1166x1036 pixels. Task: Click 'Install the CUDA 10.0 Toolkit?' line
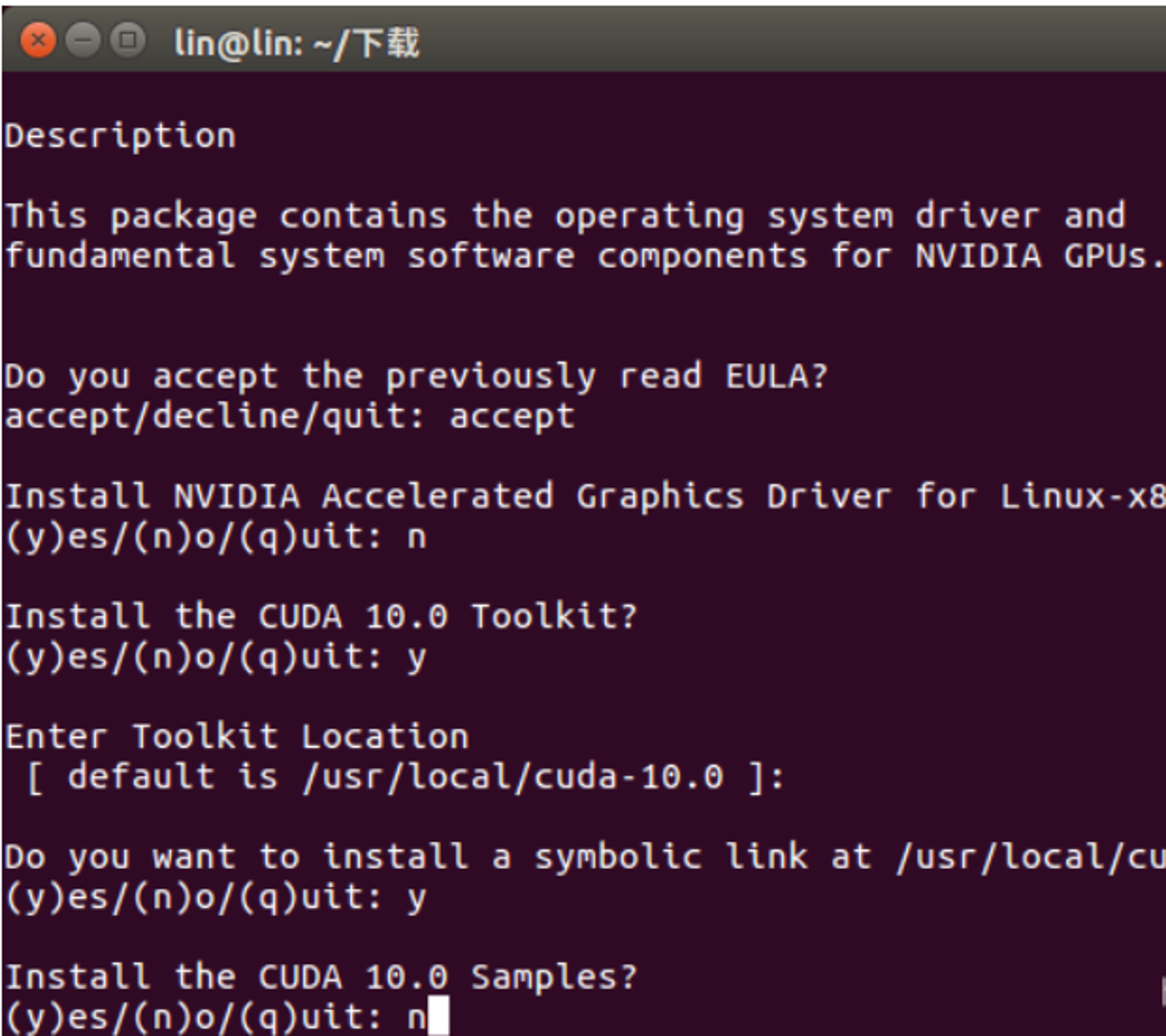[x=321, y=617]
